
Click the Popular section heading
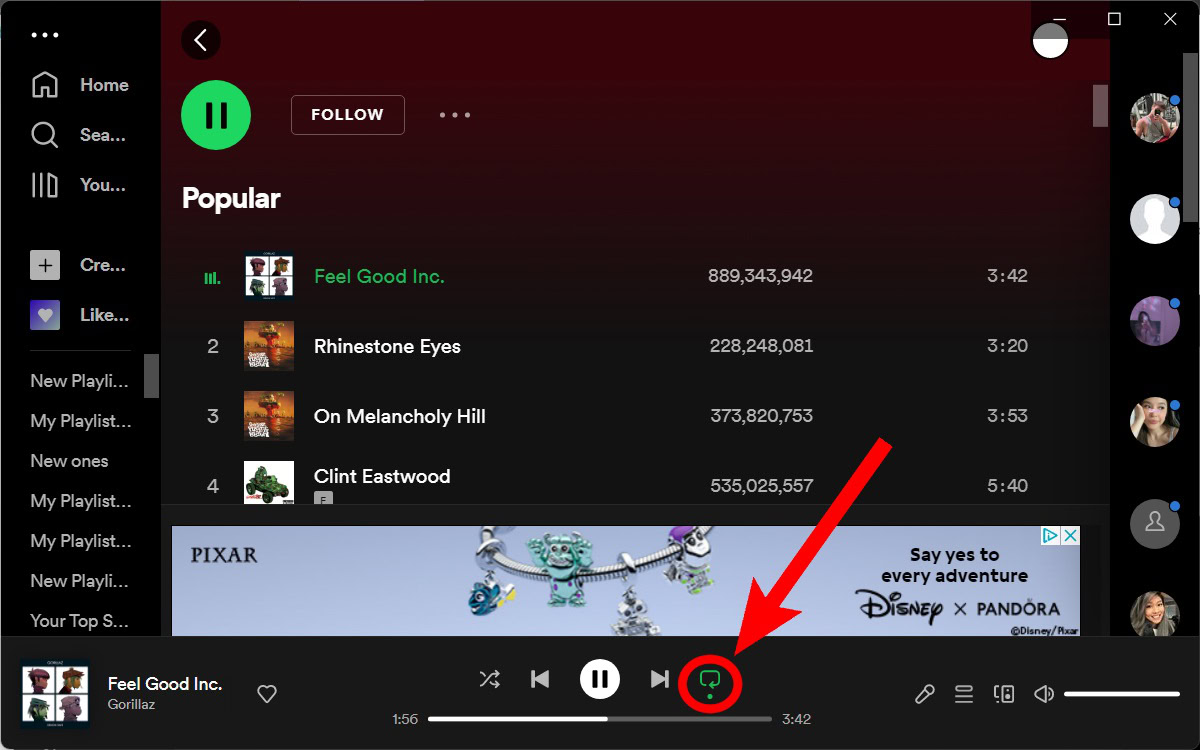[x=231, y=198]
